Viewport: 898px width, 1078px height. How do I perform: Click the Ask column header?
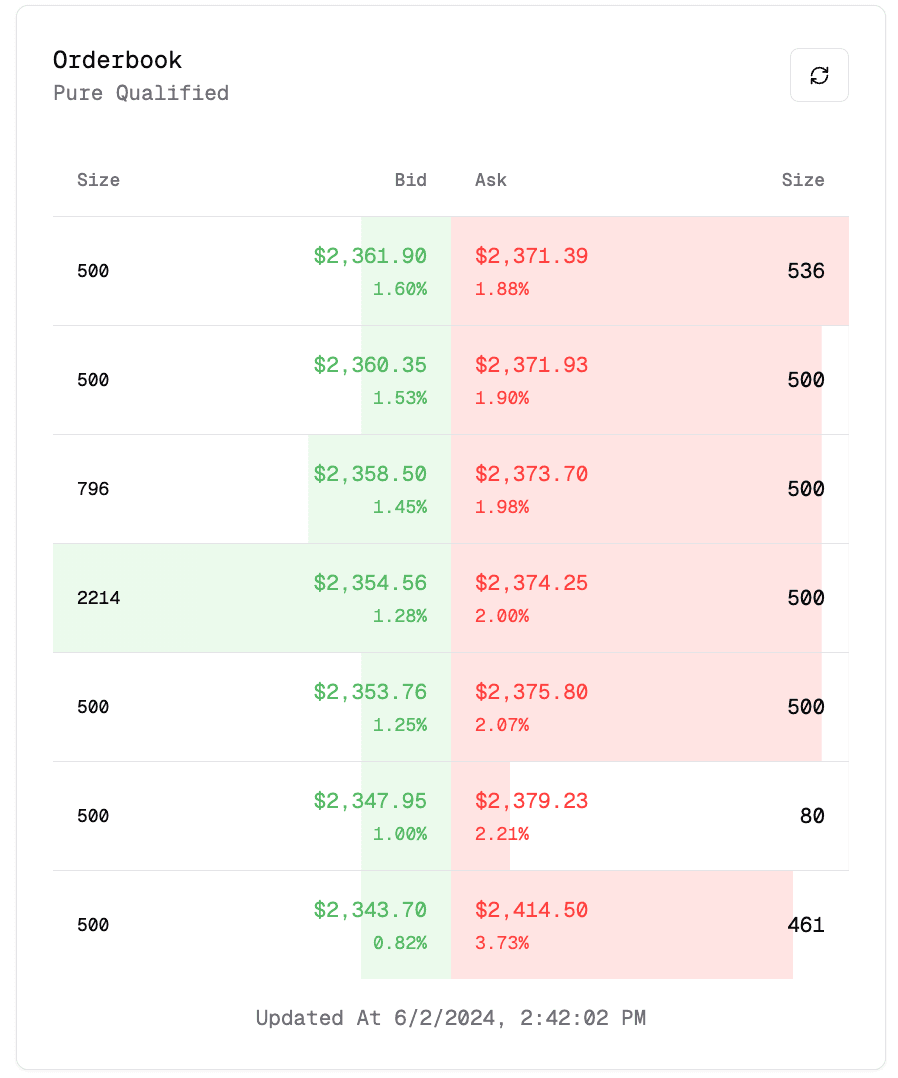pos(491,180)
